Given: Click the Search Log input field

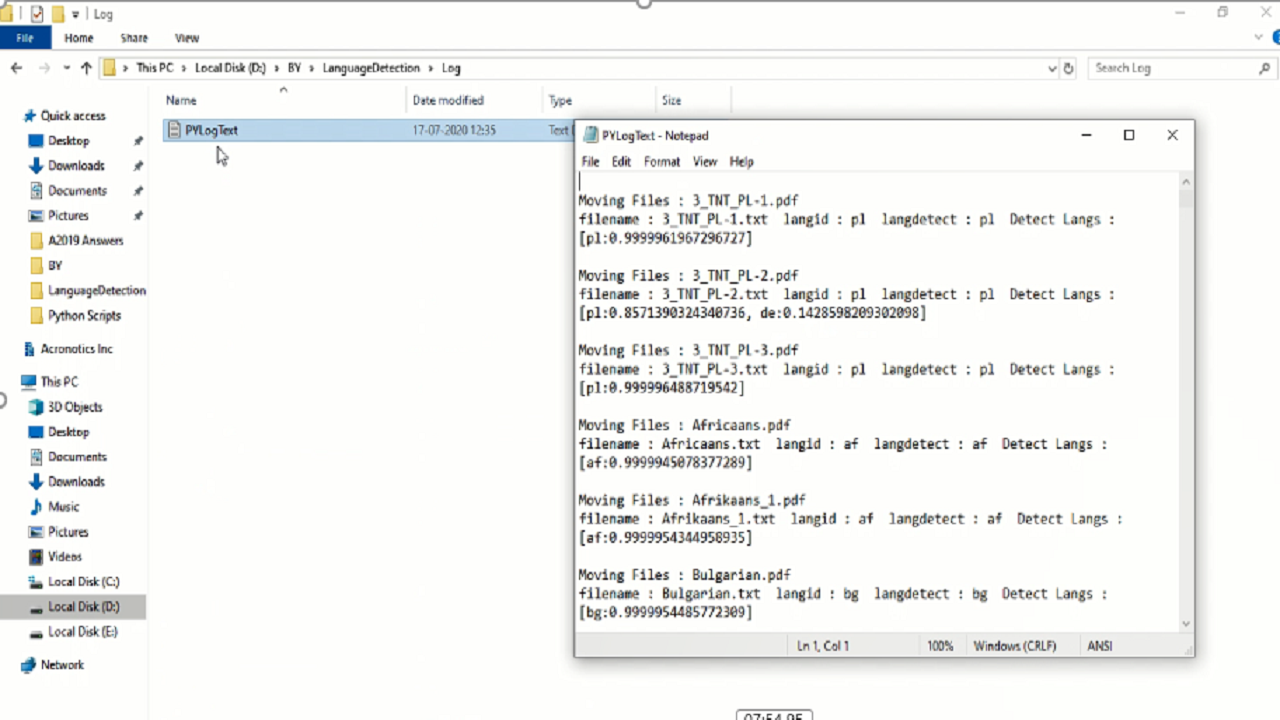Looking at the screenshot, I should [1170, 68].
